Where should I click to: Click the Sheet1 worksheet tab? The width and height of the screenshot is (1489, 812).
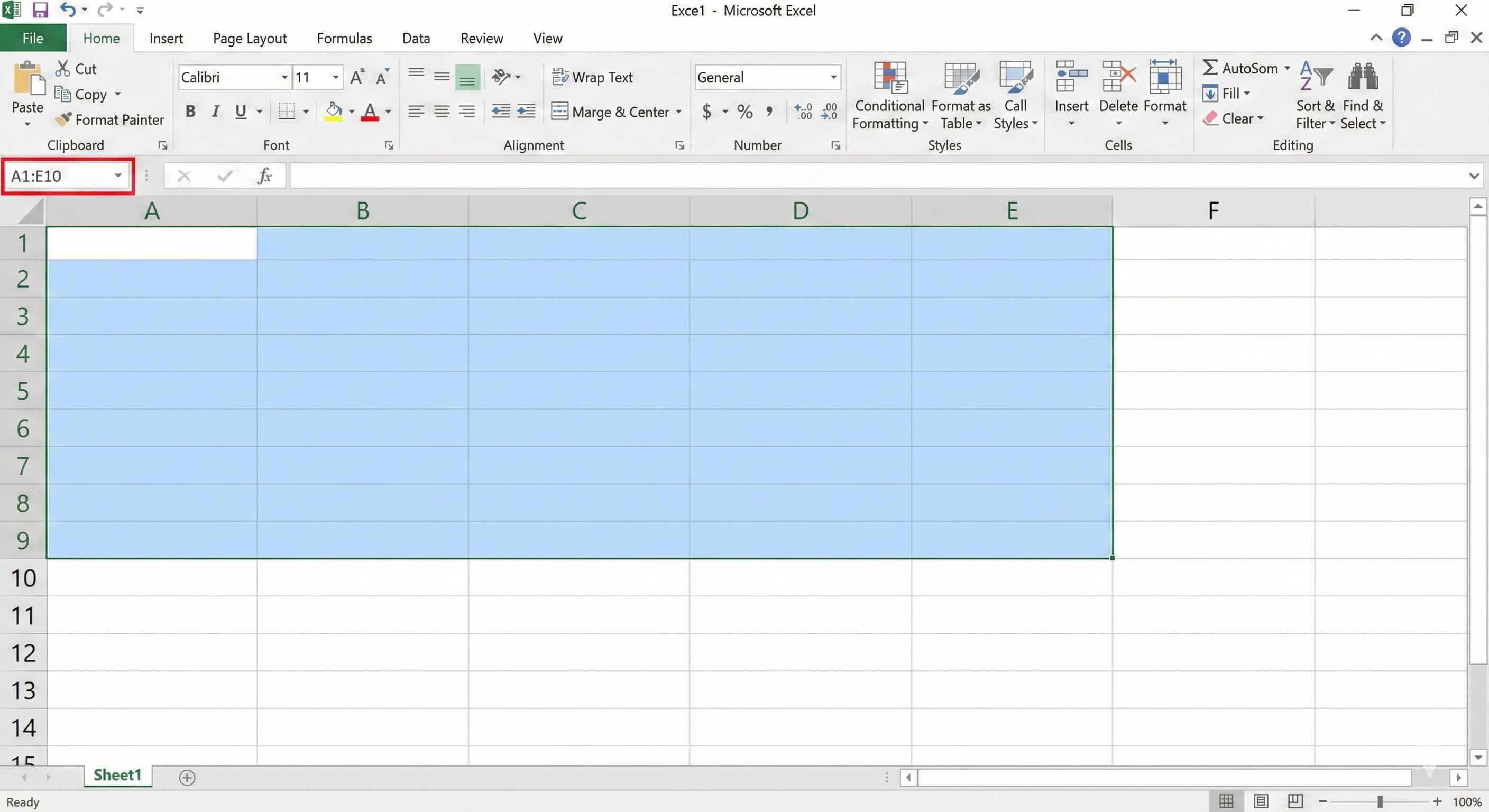tap(117, 775)
